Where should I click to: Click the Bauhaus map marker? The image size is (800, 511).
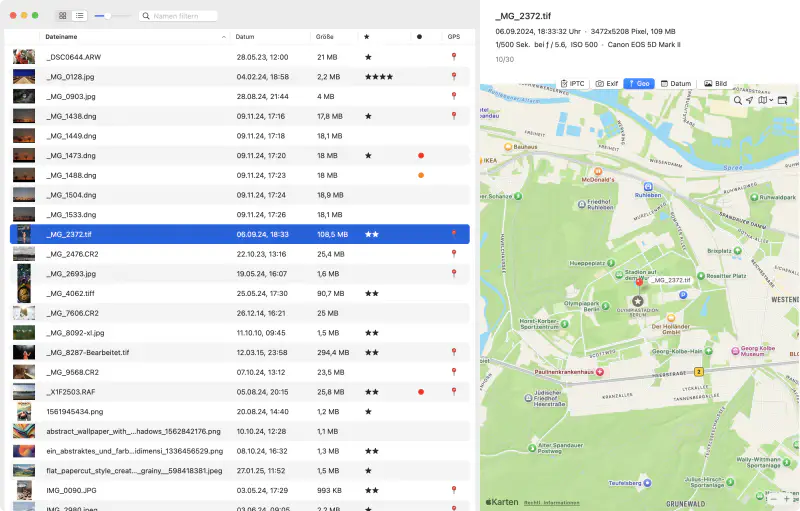tap(508, 147)
